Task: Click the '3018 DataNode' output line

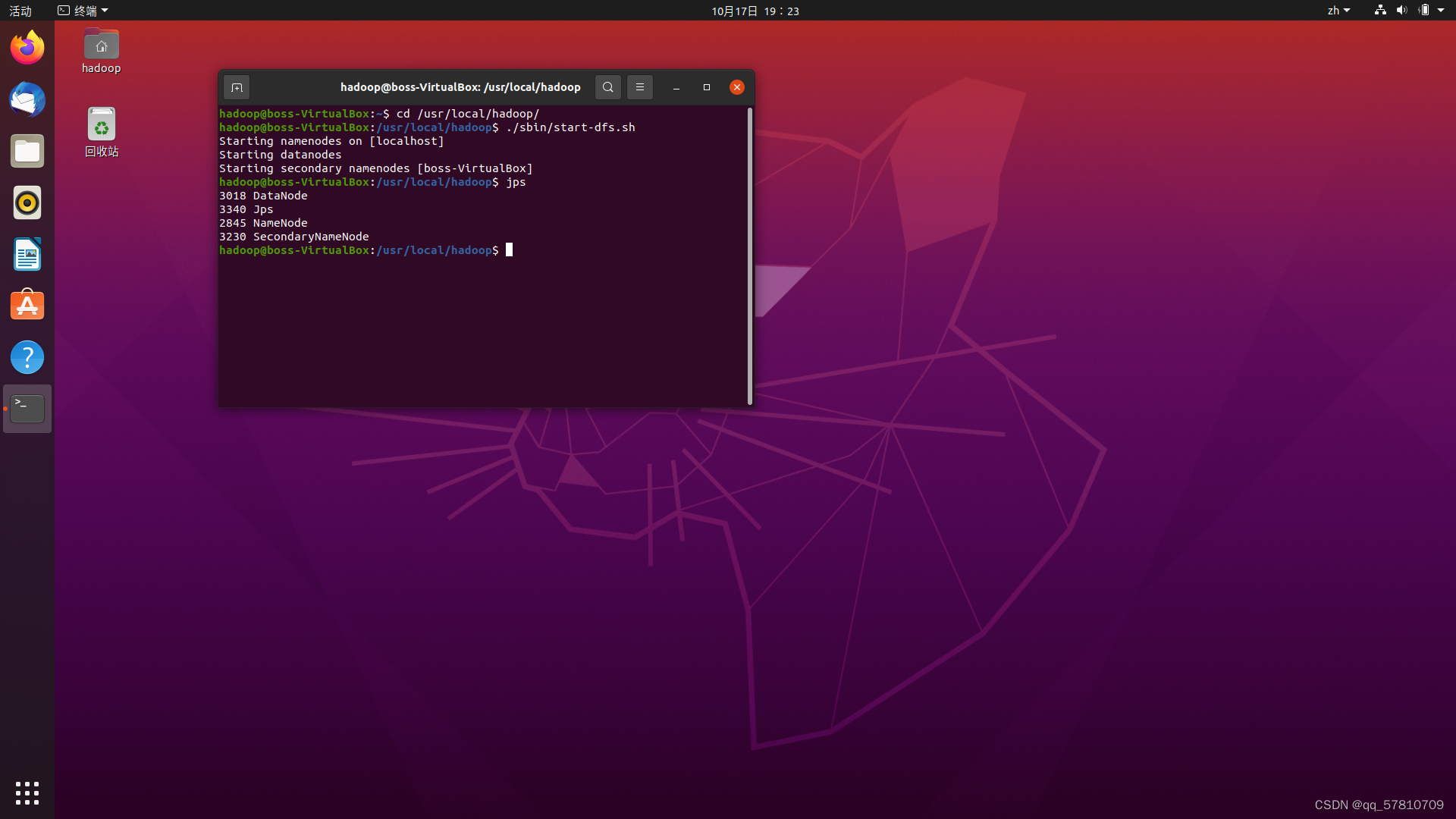Action: [x=263, y=196]
